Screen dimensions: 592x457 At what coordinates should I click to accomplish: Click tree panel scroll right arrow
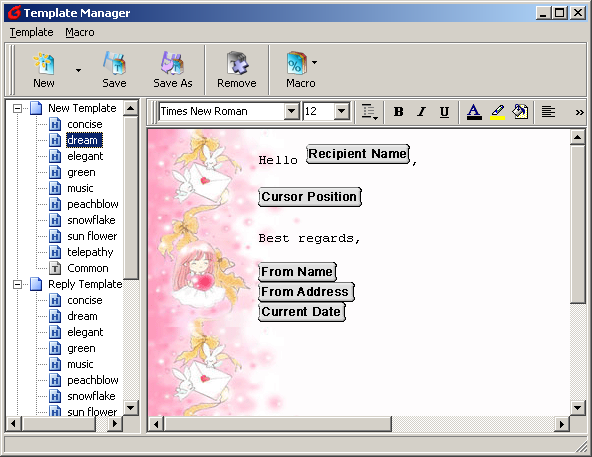pyautogui.click(x=115, y=424)
